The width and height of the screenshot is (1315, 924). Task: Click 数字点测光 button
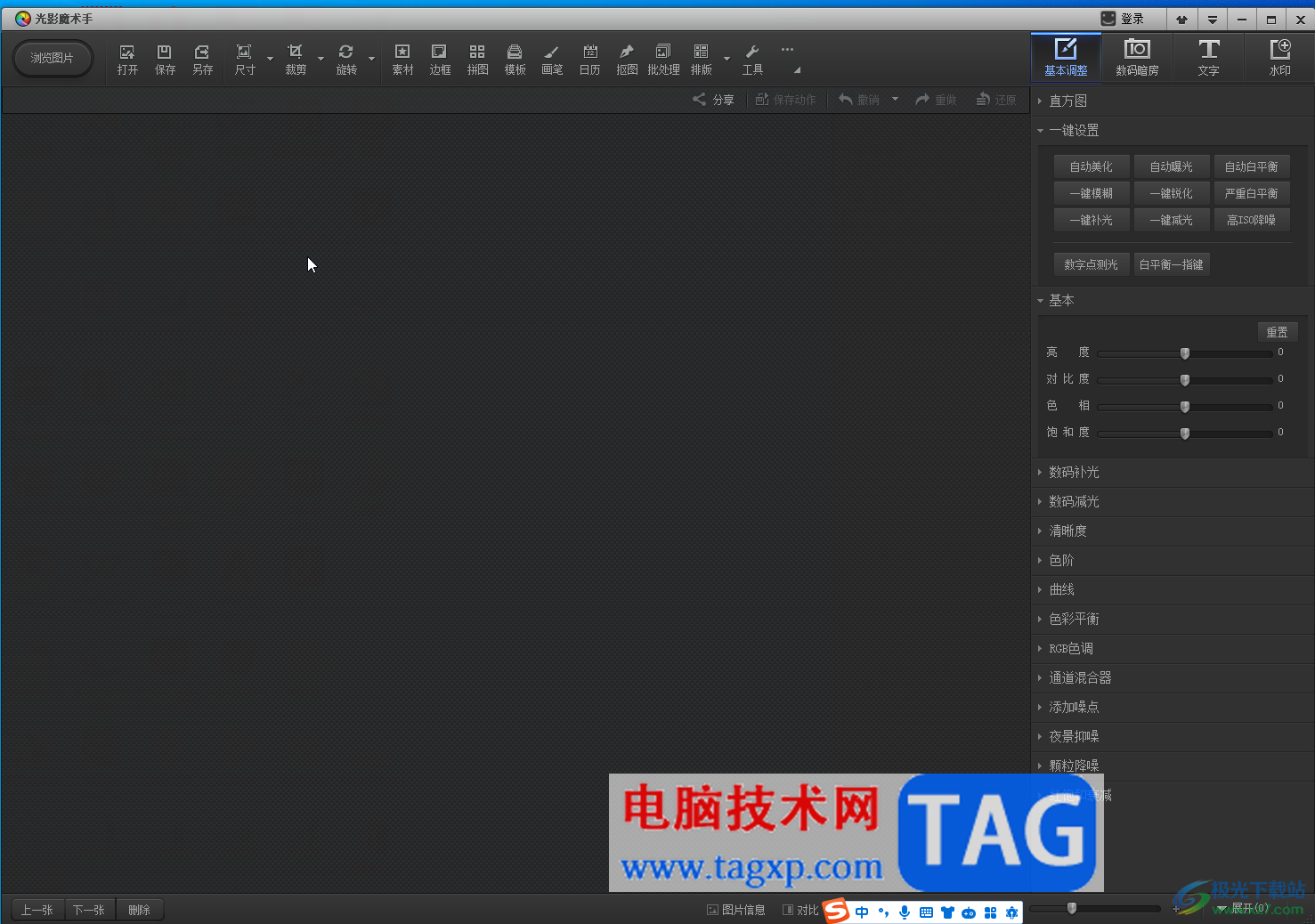(1092, 264)
